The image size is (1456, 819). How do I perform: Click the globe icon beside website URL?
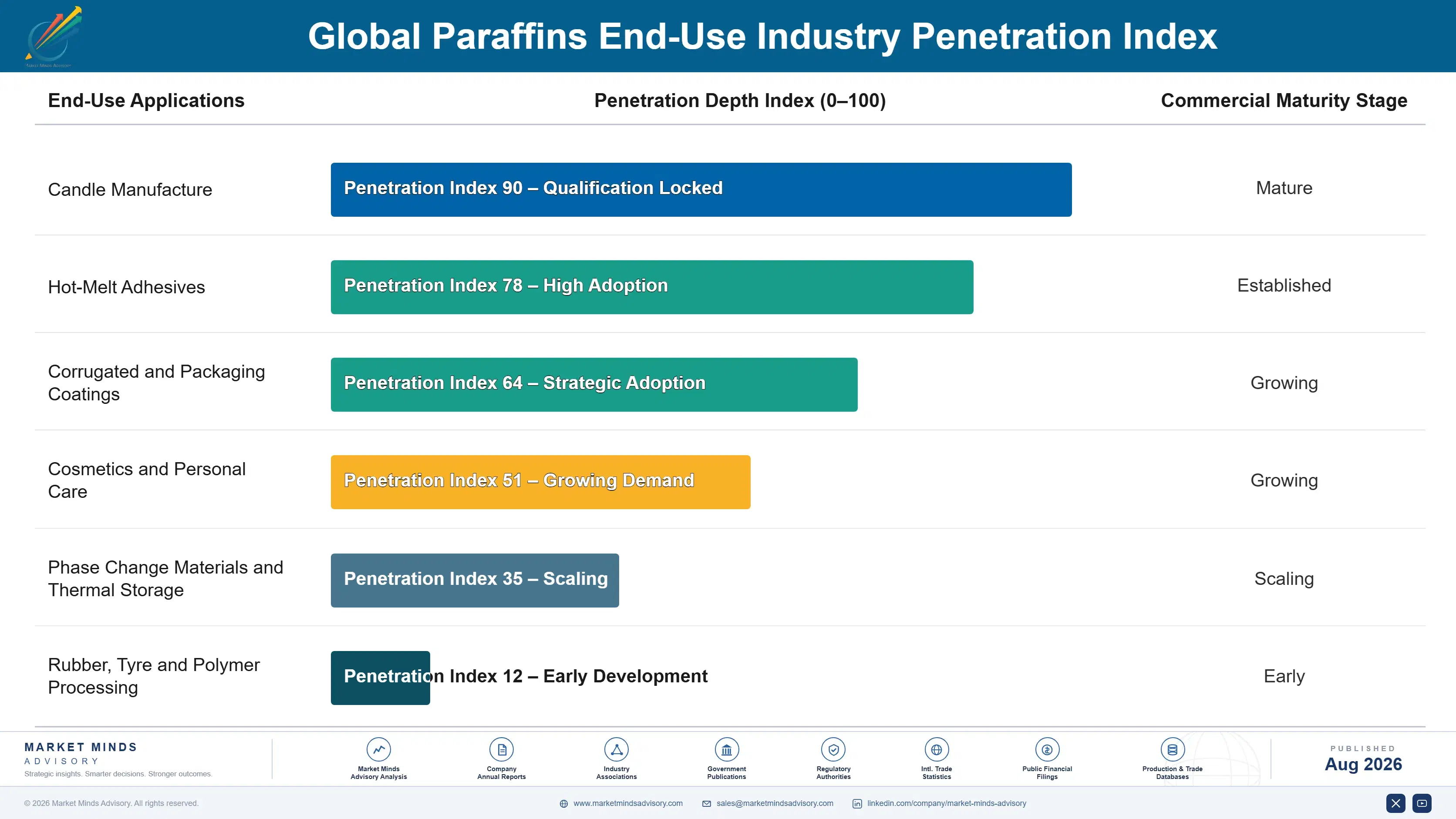(x=563, y=804)
